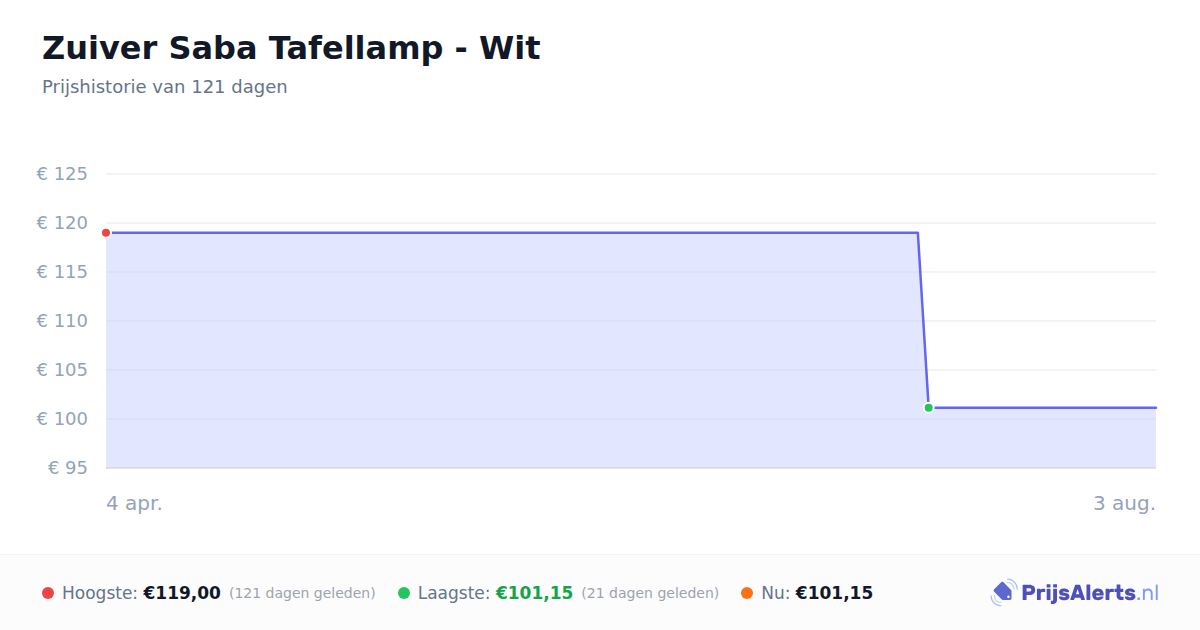Click the orange Nu legend dot
Viewport: 1200px width, 630px height.
pyautogui.click(x=747, y=593)
